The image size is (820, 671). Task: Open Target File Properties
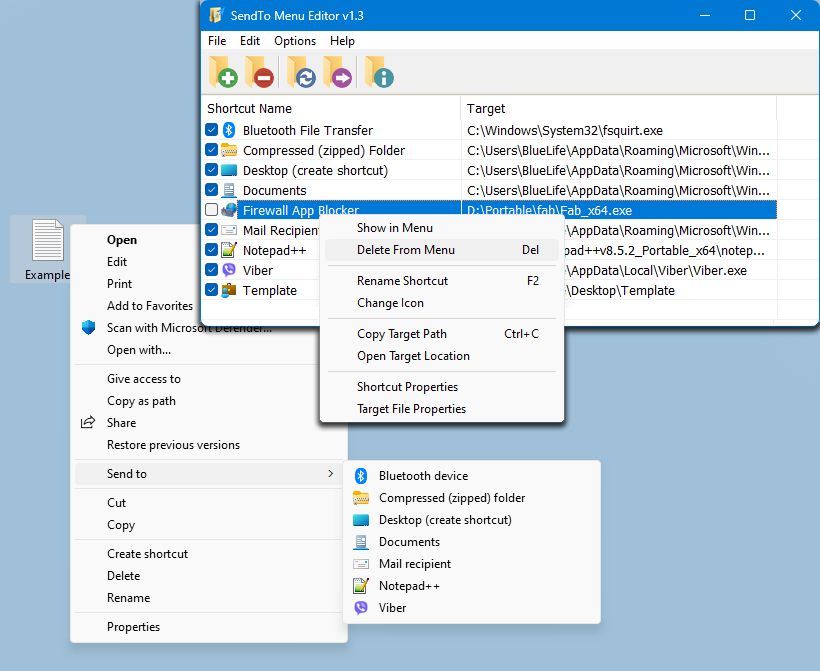tap(442, 408)
